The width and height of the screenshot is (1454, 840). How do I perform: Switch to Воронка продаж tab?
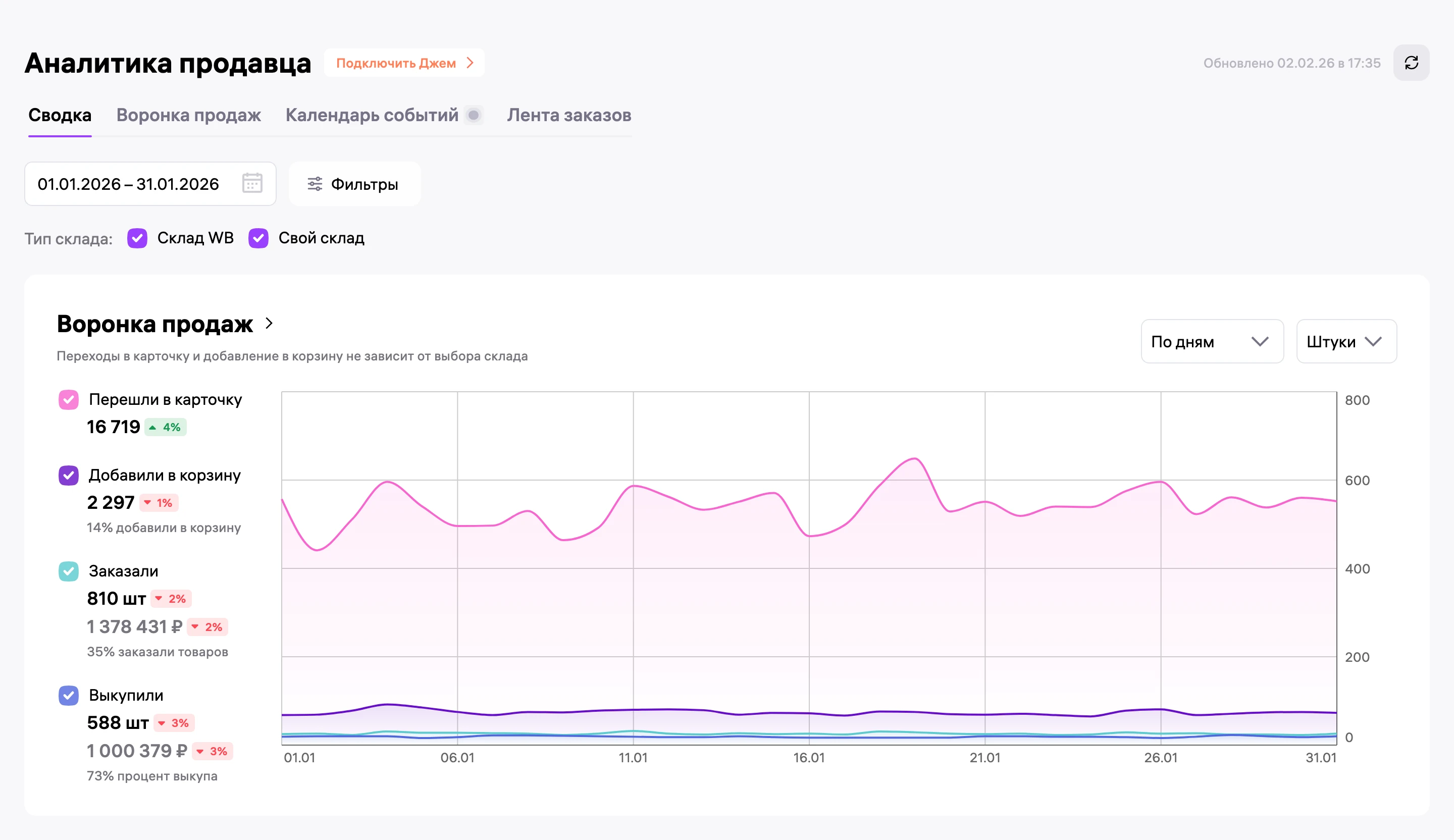point(189,116)
